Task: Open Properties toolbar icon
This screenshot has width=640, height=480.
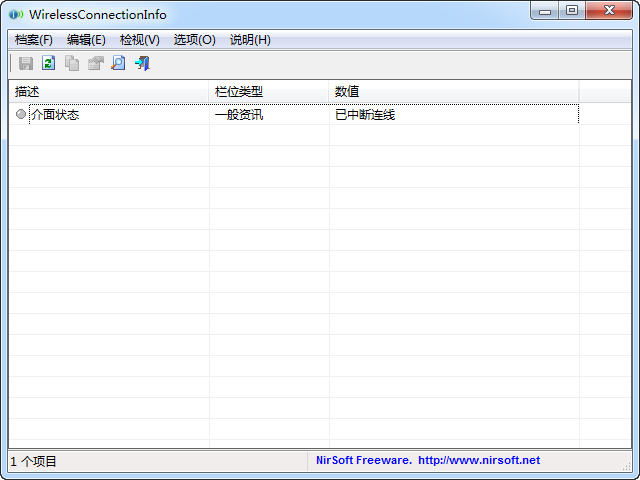Action: (x=96, y=63)
